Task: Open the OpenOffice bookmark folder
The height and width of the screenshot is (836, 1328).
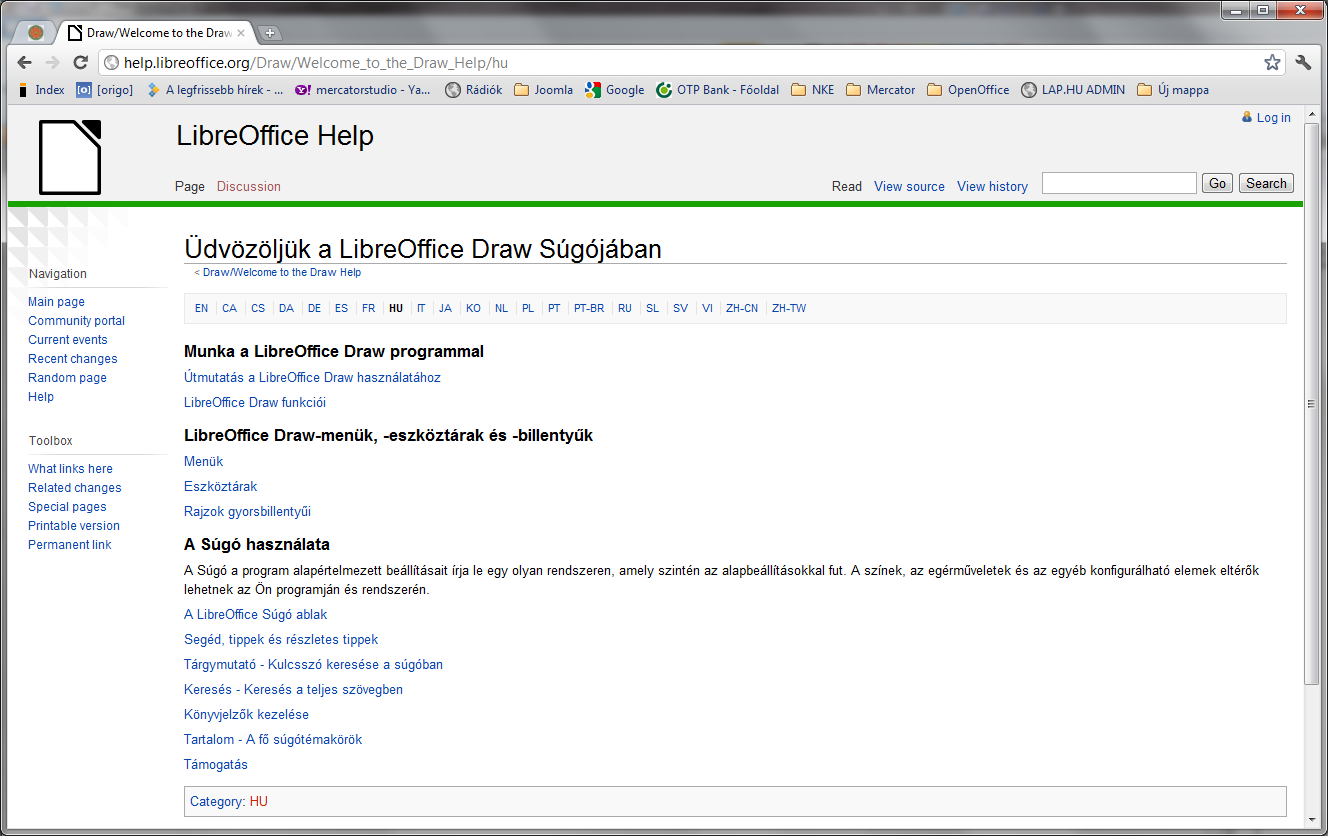Action: pyautogui.click(x=968, y=90)
